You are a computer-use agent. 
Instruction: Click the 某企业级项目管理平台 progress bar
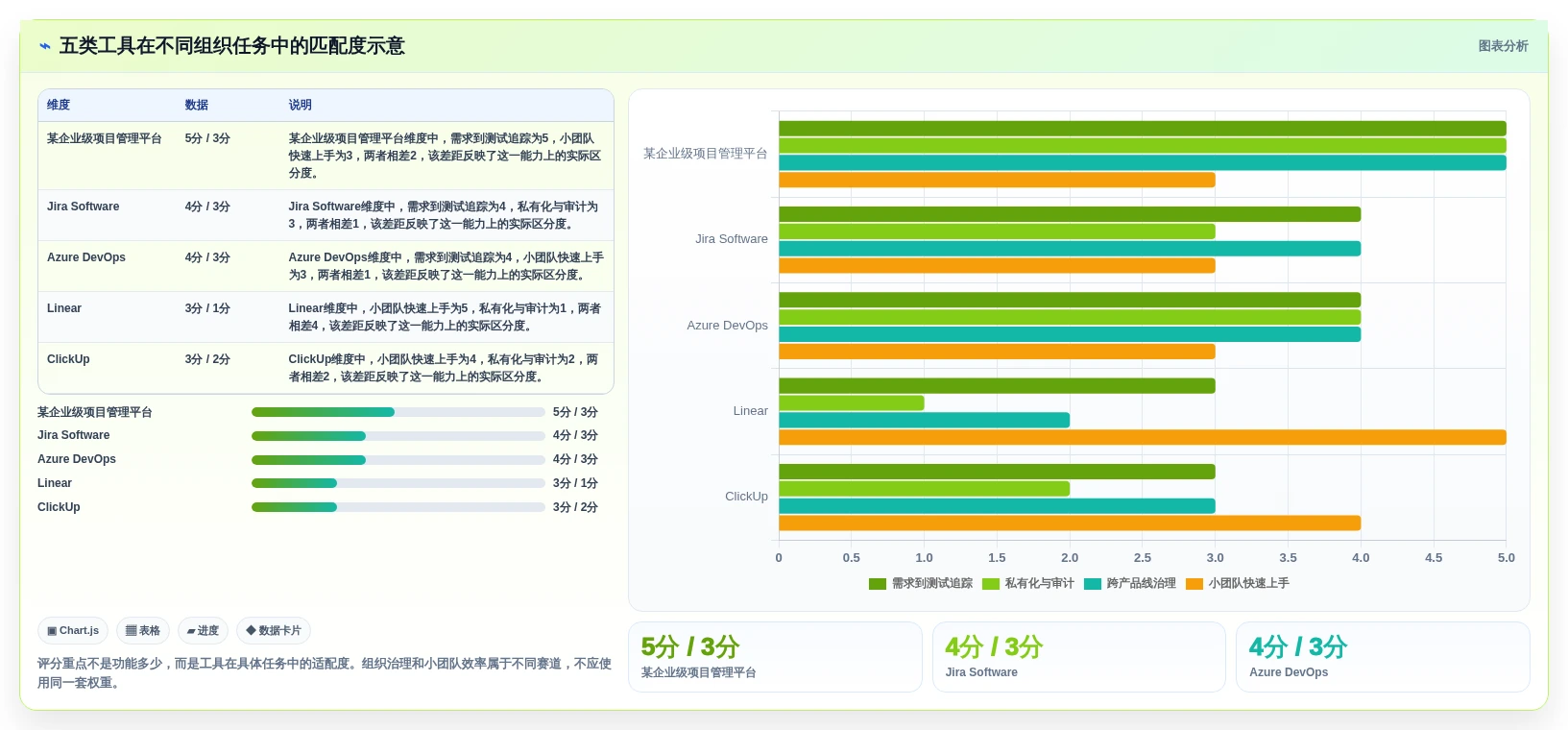point(398,412)
